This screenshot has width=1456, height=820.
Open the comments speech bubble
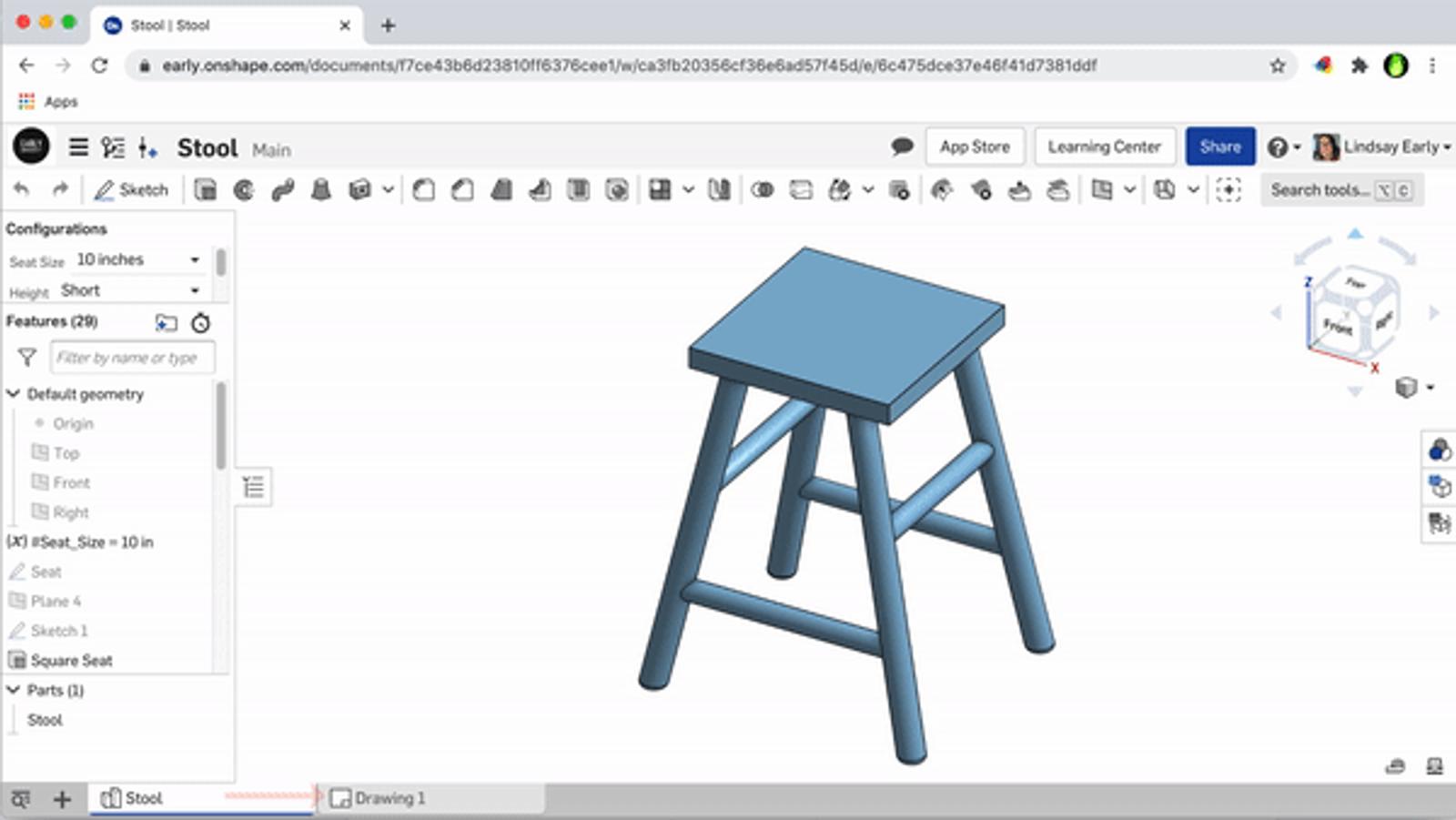point(902,147)
